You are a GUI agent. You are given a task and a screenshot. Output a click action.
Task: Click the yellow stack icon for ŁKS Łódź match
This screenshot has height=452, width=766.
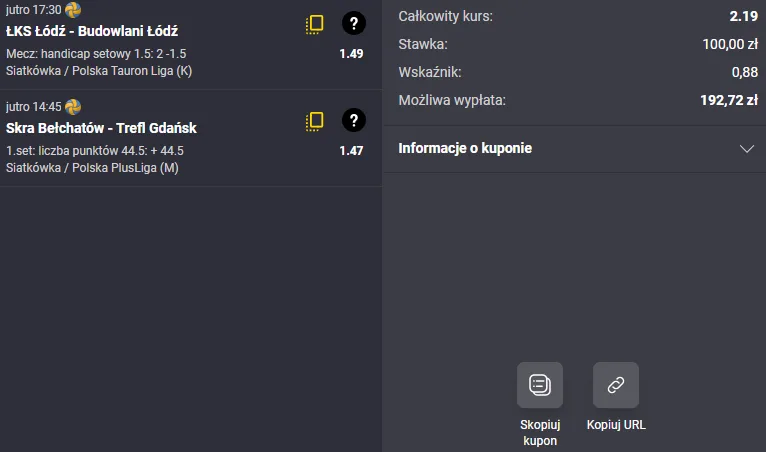click(x=315, y=25)
